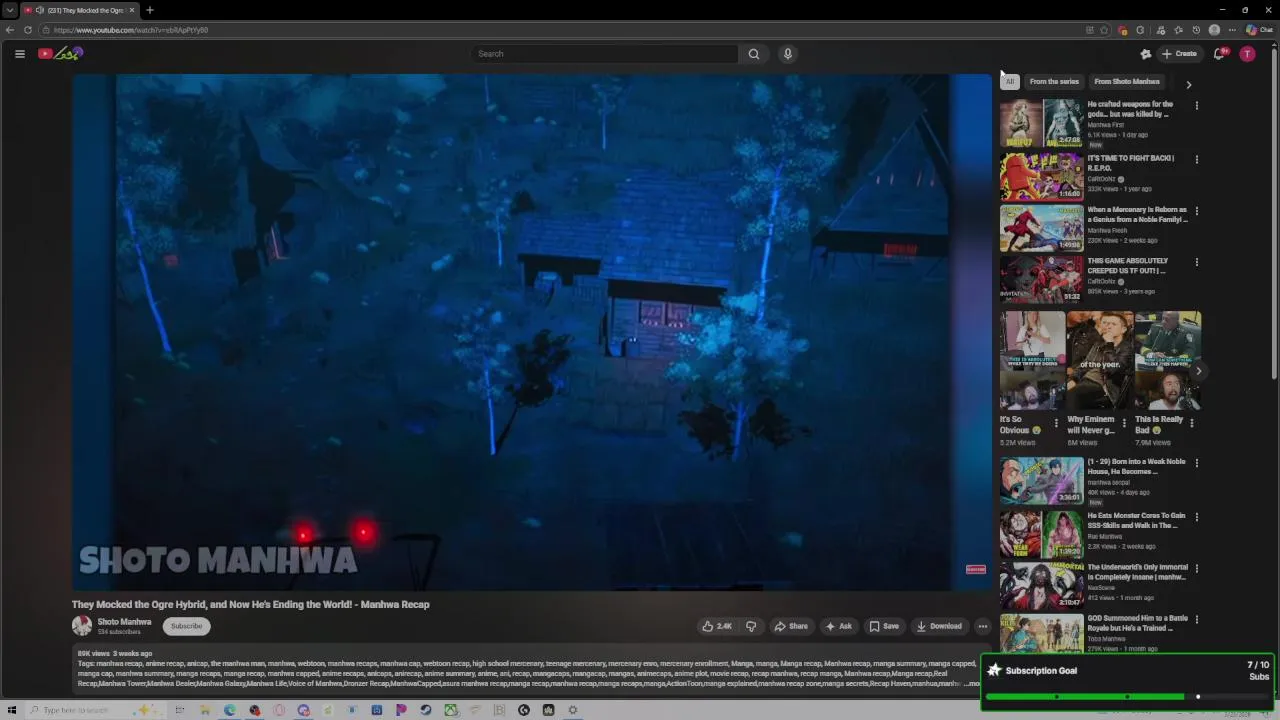
Task: Click the browser address bar URL
Action: click(x=131, y=30)
